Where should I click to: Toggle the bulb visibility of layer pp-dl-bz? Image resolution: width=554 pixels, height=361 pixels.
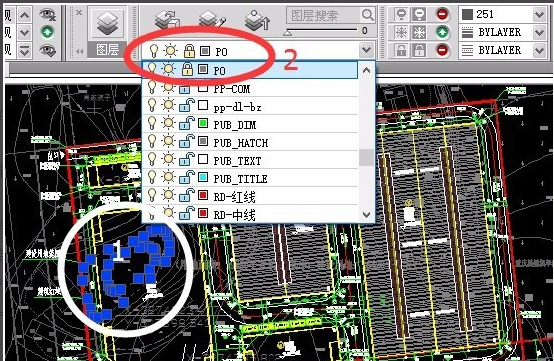(152, 105)
